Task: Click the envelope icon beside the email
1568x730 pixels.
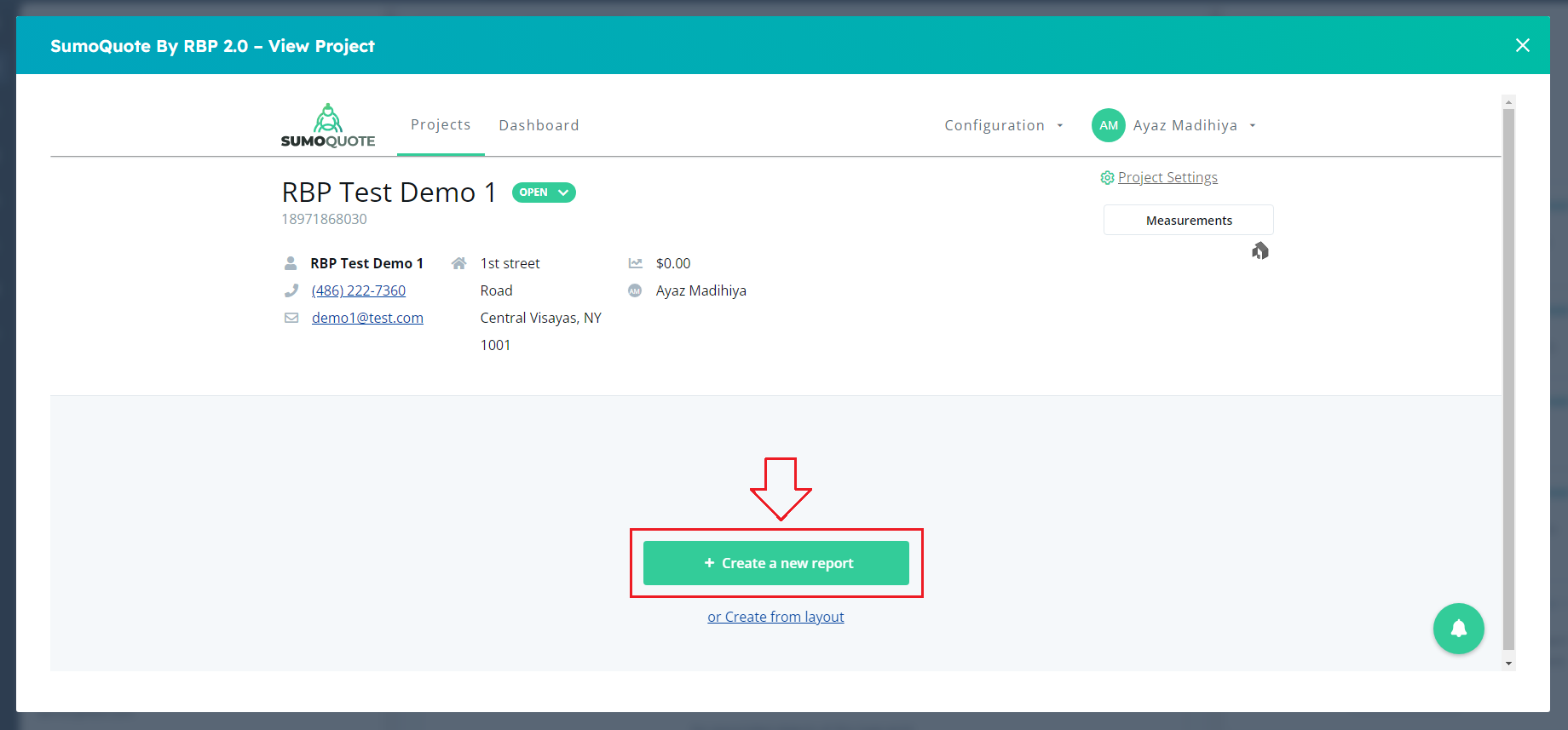Action: (x=291, y=318)
